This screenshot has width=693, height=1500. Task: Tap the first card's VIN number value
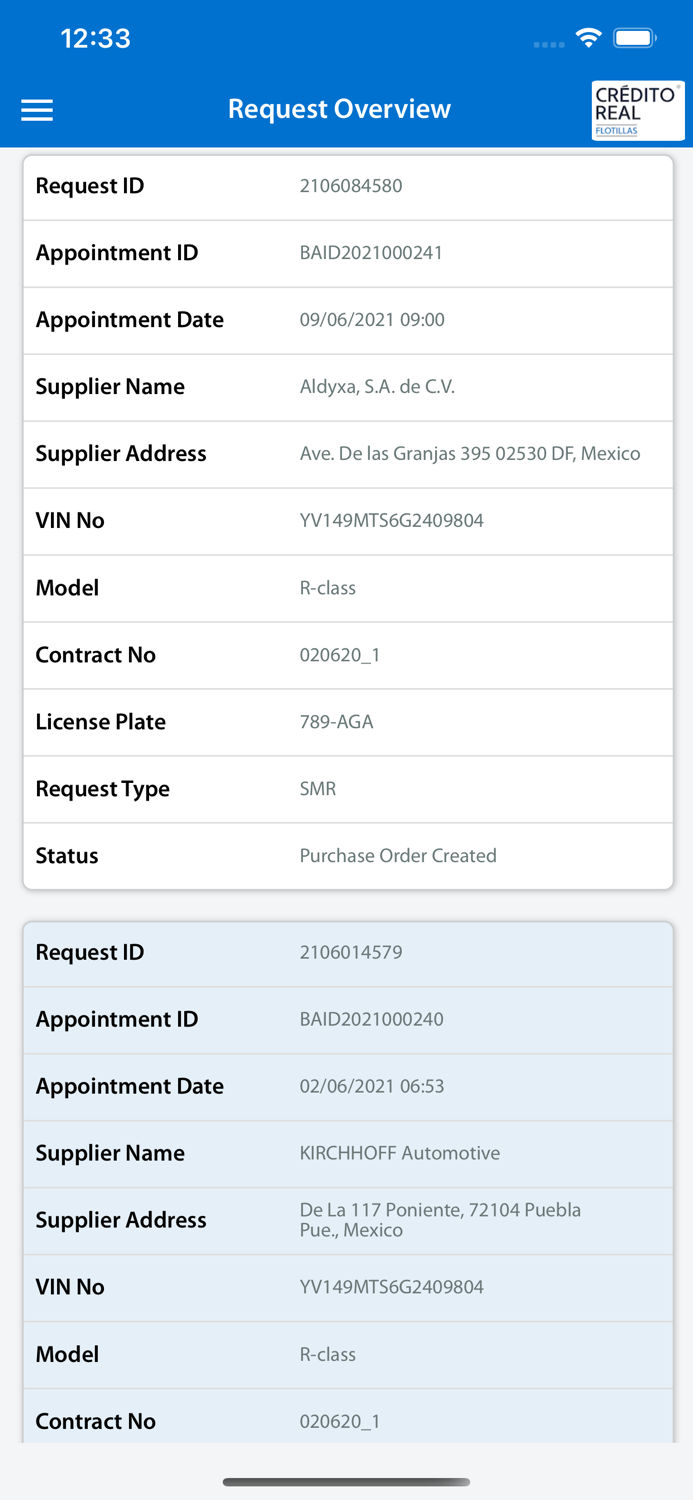pyautogui.click(x=391, y=521)
